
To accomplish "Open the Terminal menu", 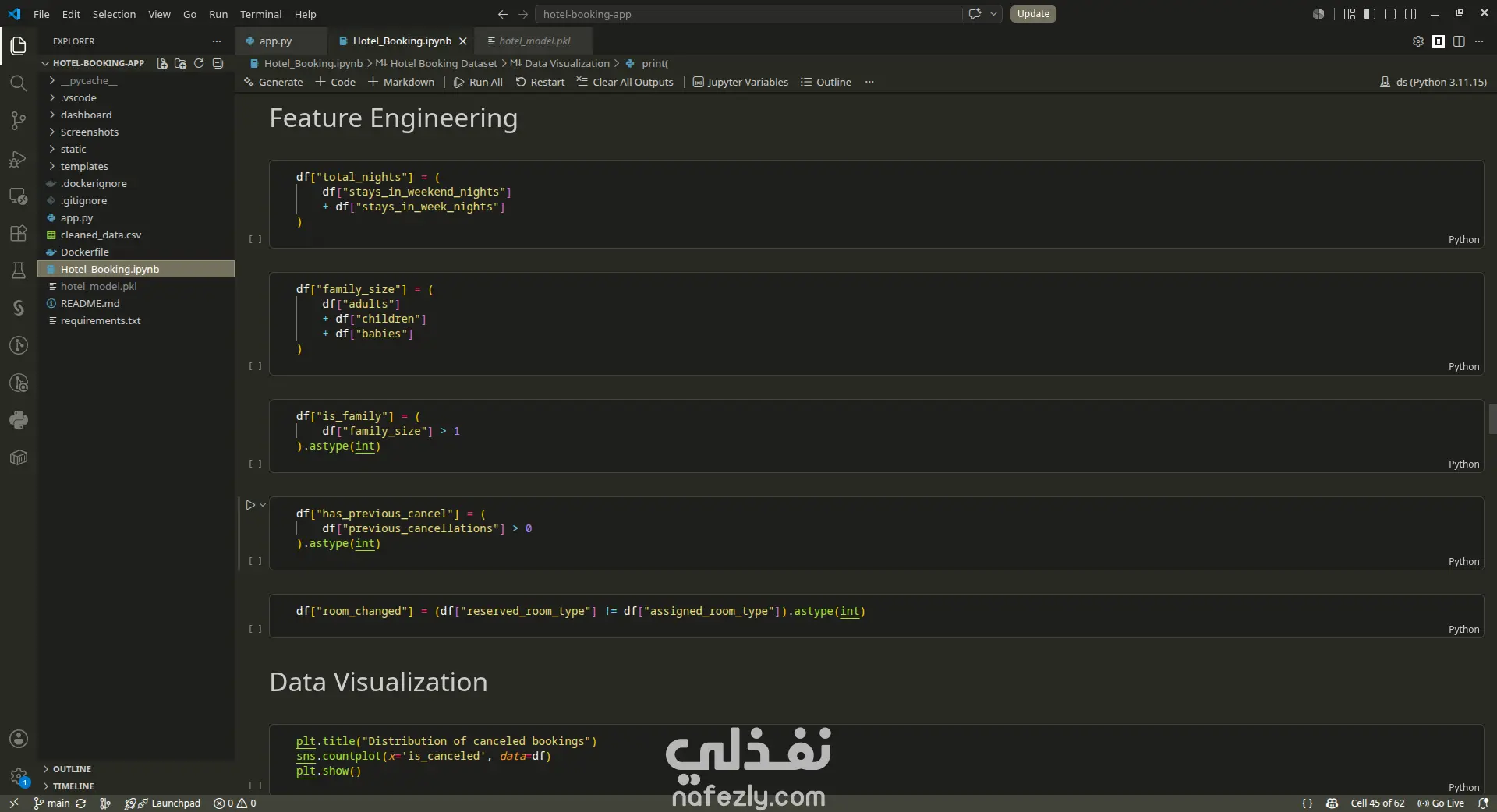I will coord(260,14).
